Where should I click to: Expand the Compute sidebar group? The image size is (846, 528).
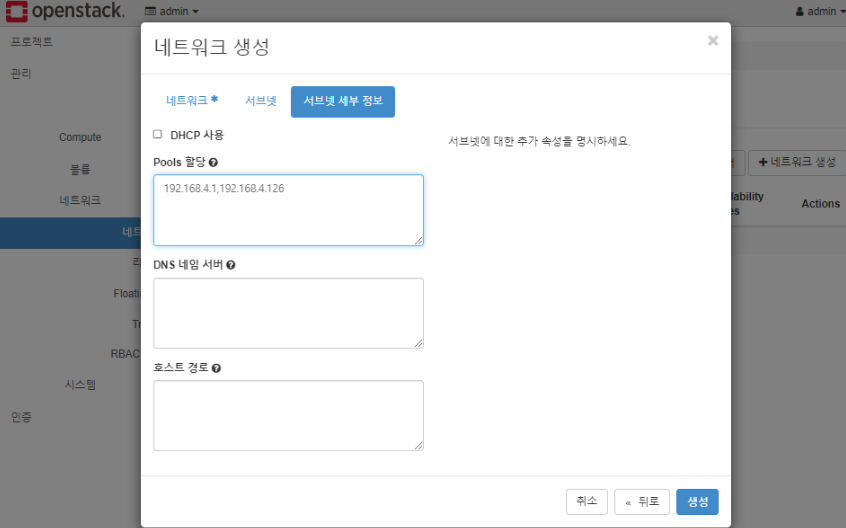click(x=80, y=137)
